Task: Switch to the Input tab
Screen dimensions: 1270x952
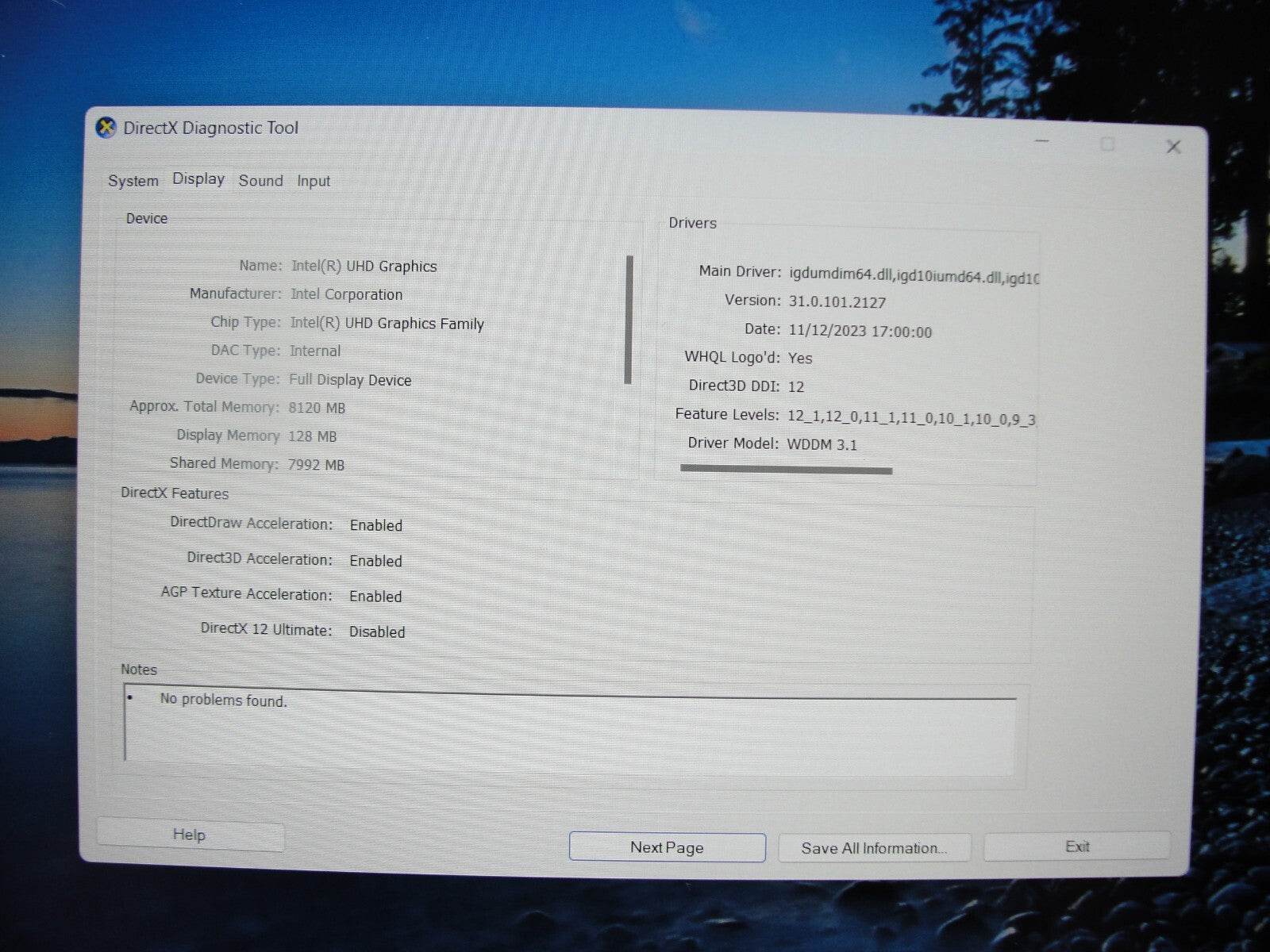Action: pos(314,181)
